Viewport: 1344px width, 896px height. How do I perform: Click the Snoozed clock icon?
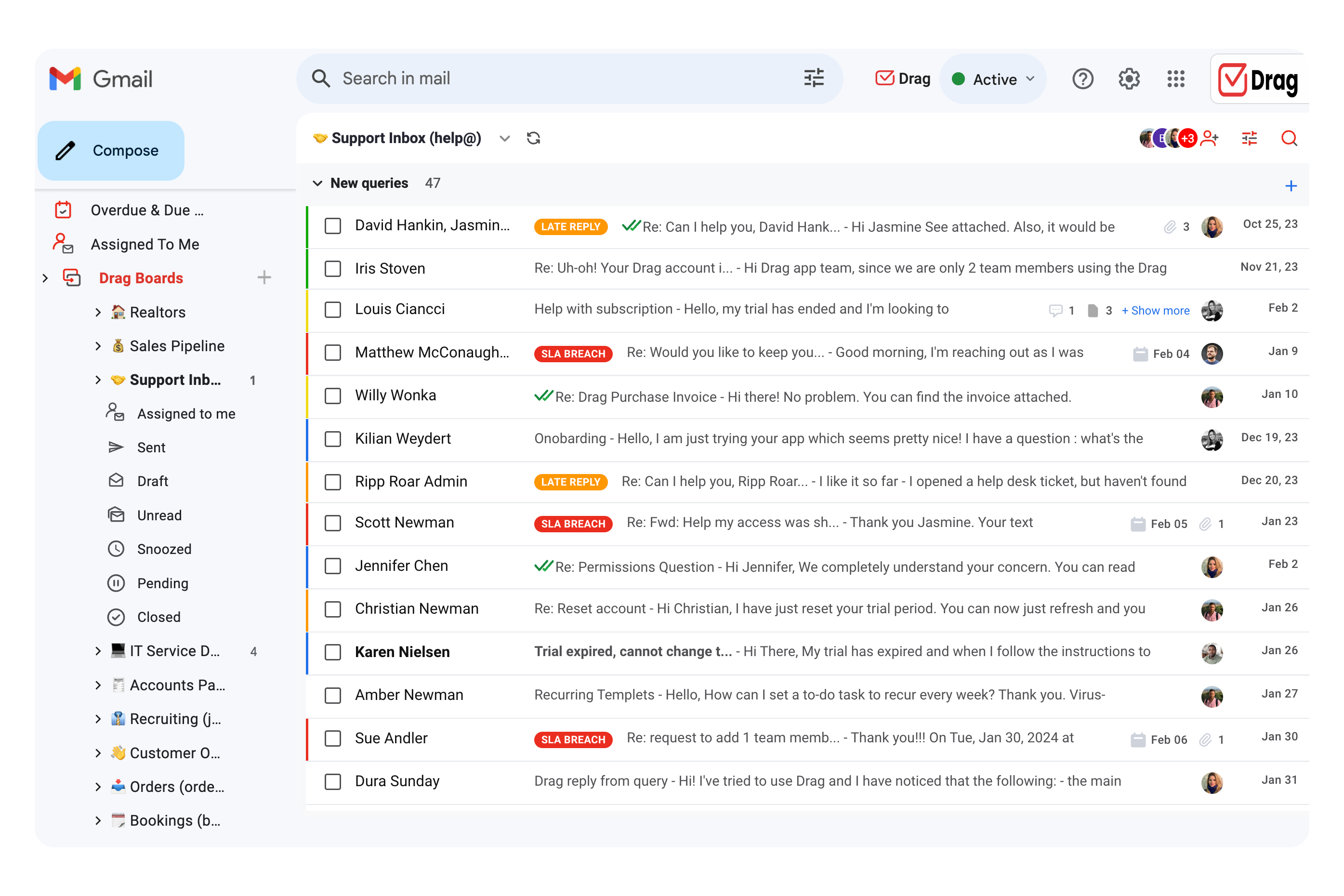(x=116, y=549)
